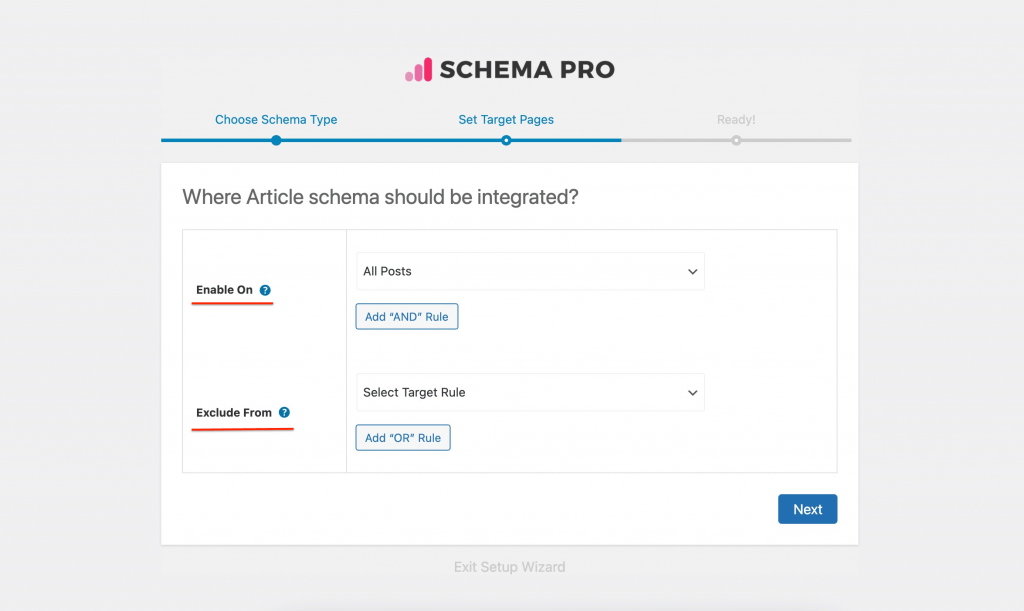1024x611 pixels.
Task: Click Exit Setup Wizard link
Action: 509,566
